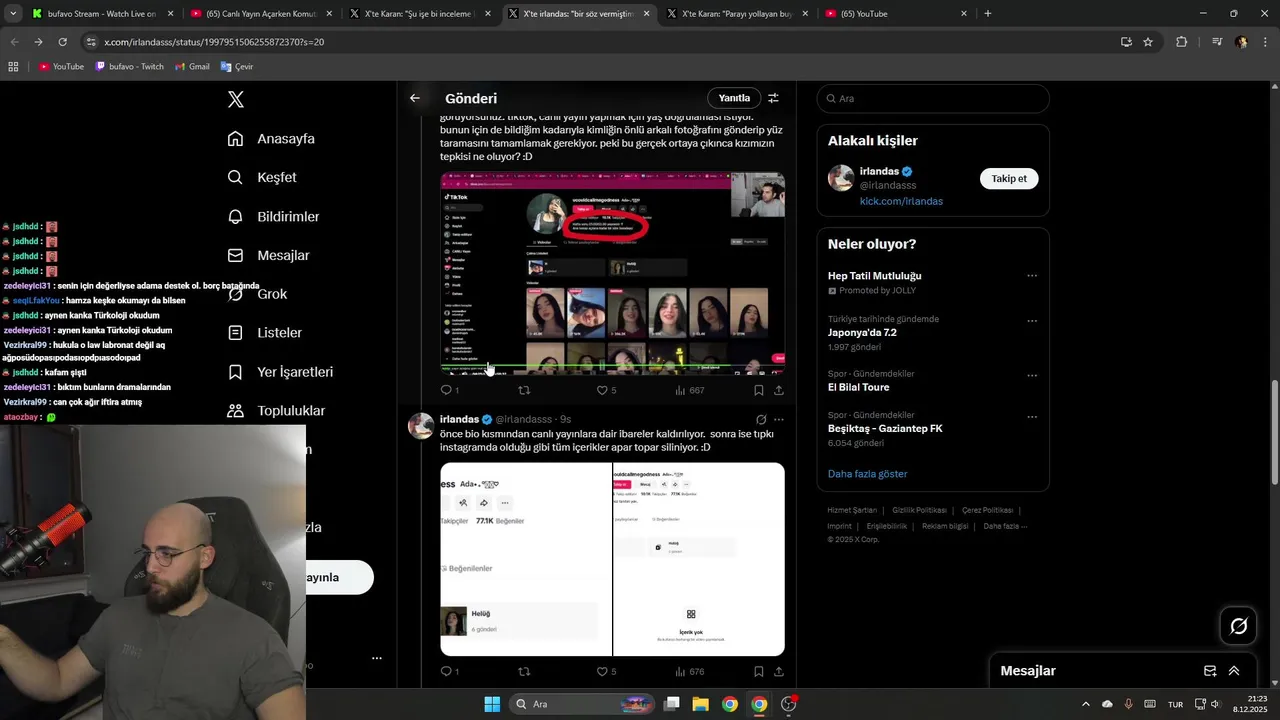Click the Ara search field on X
The height and width of the screenshot is (720, 1280).
pyautogui.click(x=933, y=98)
